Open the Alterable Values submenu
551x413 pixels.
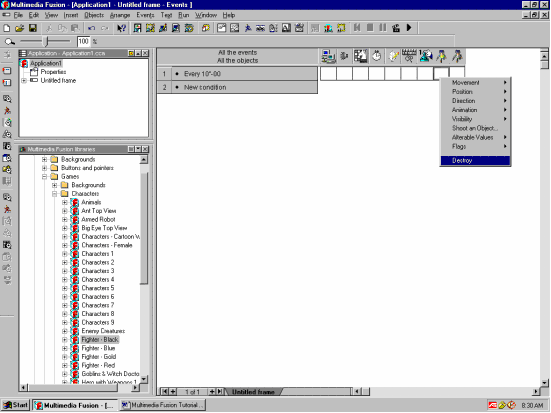click(475, 137)
